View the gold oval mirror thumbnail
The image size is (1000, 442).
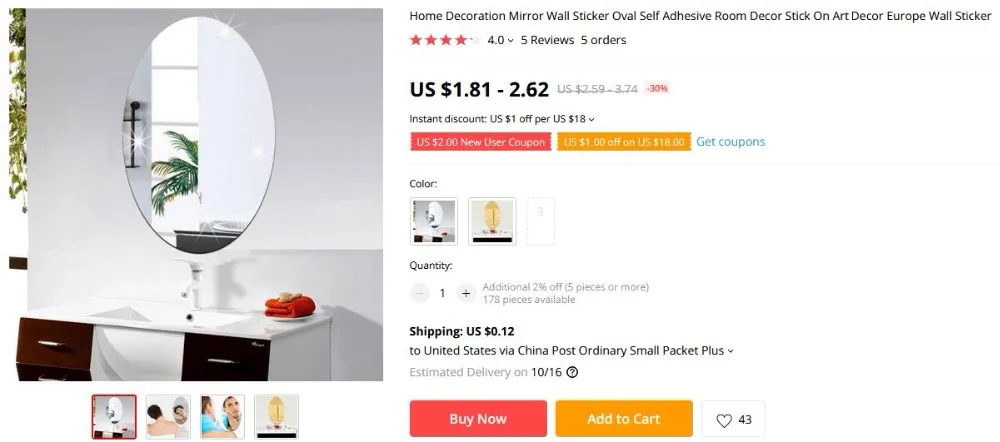(x=276, y=416)
